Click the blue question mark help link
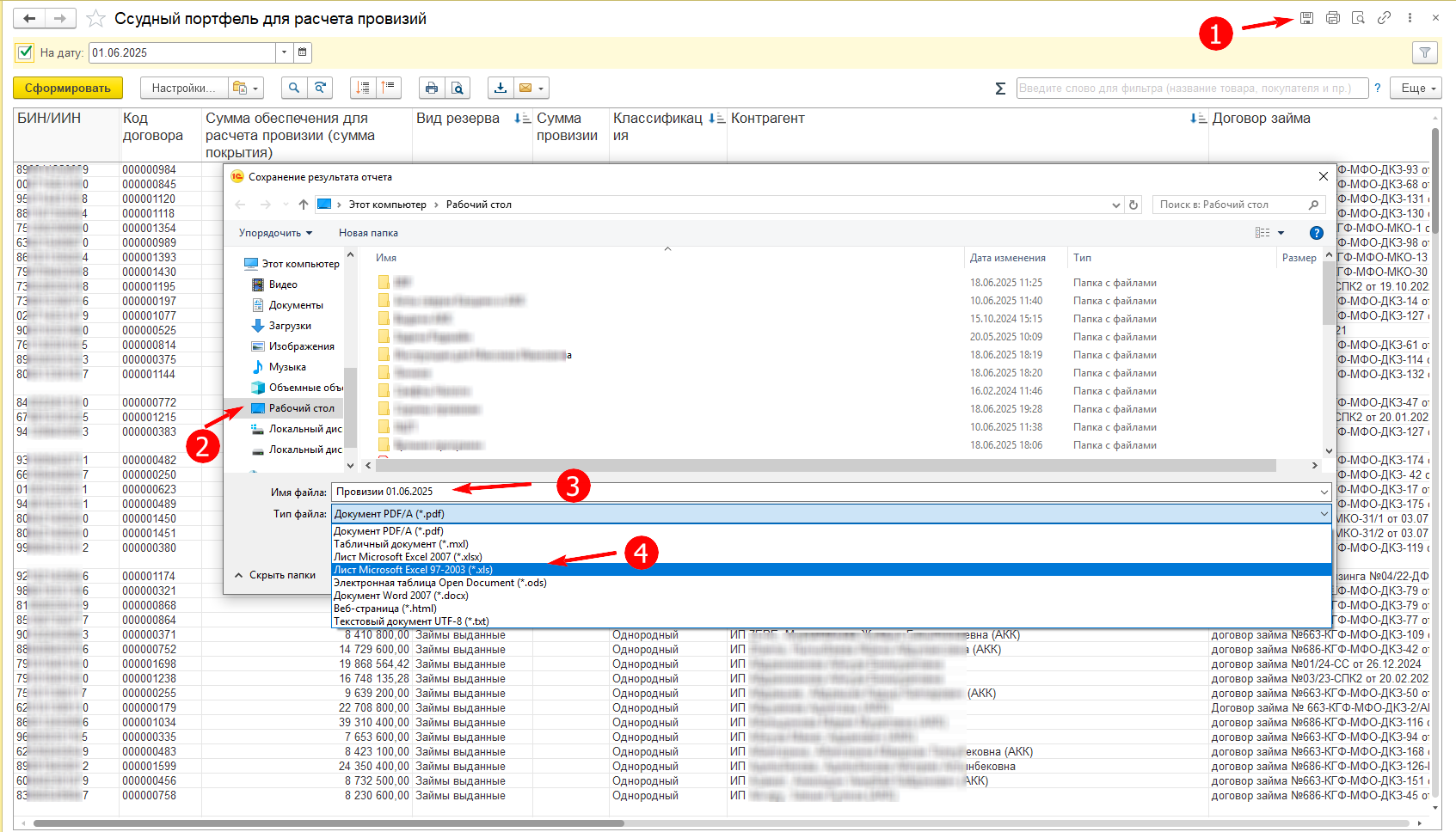1456x832 pixels. pyautogui.click(x=1378, y=88)
